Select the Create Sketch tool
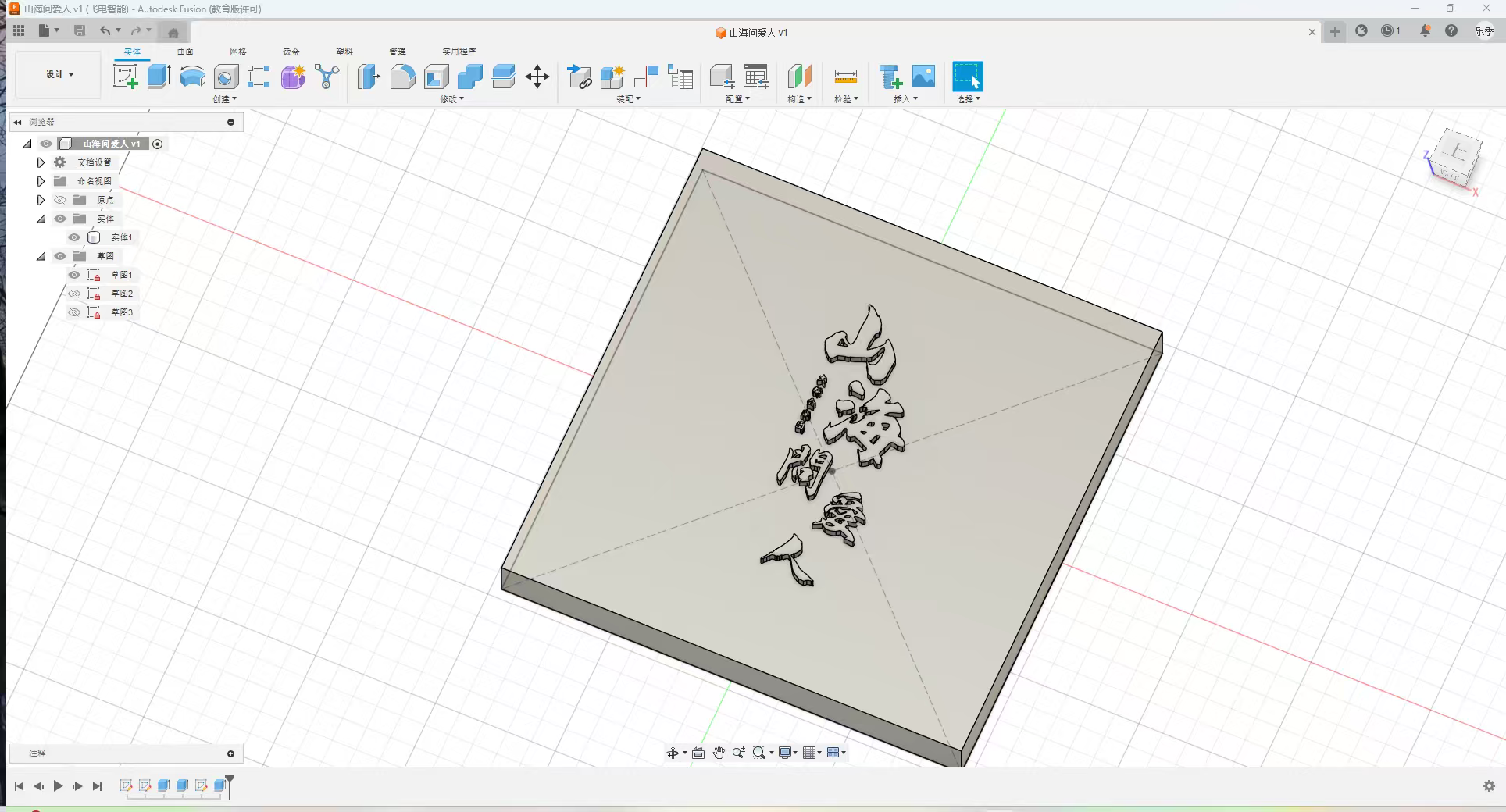Screen dimensions: 1506x812 125,77
